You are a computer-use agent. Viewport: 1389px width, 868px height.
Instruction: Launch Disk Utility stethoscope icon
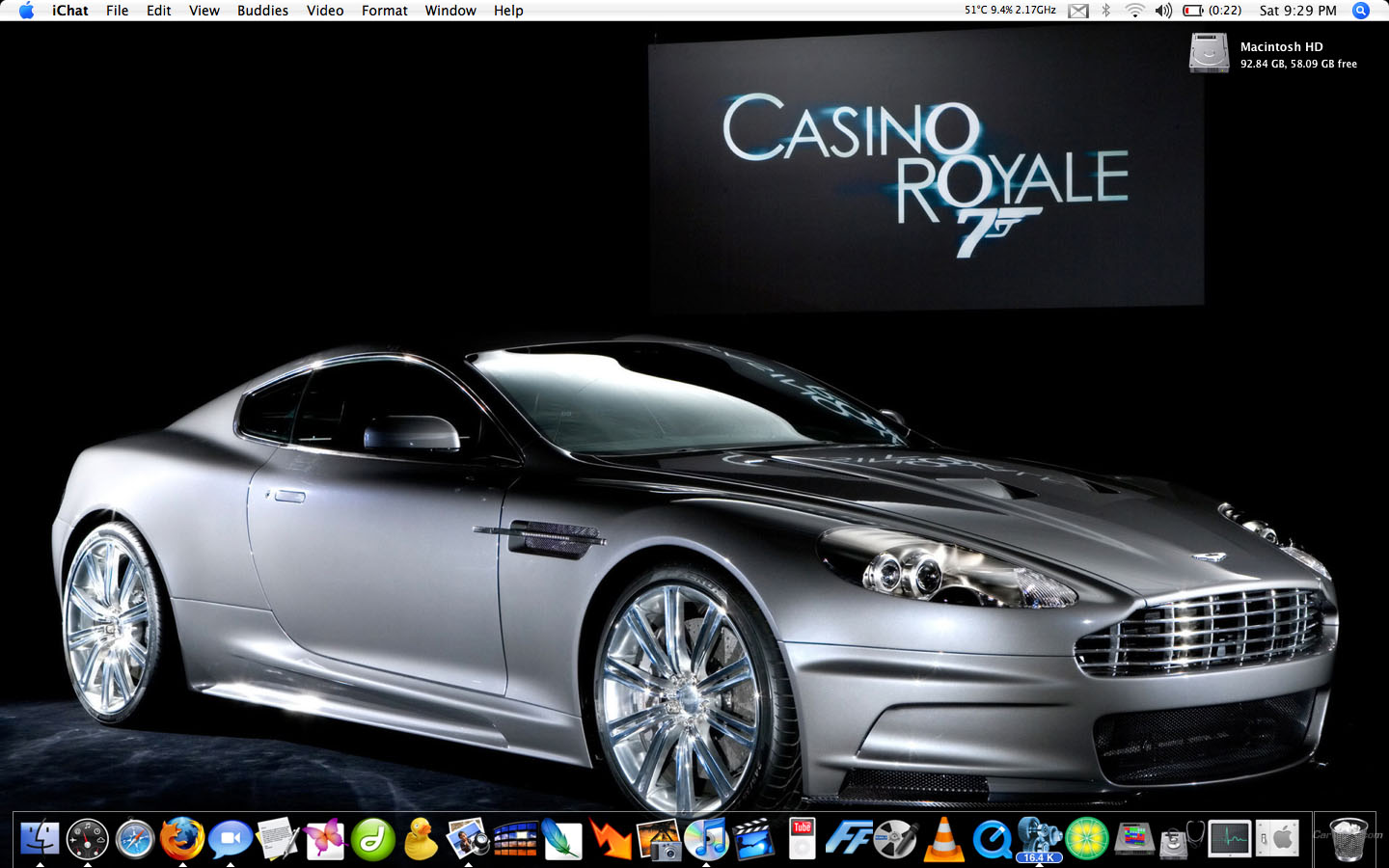pyautogui.click(x=1182, y=839)
